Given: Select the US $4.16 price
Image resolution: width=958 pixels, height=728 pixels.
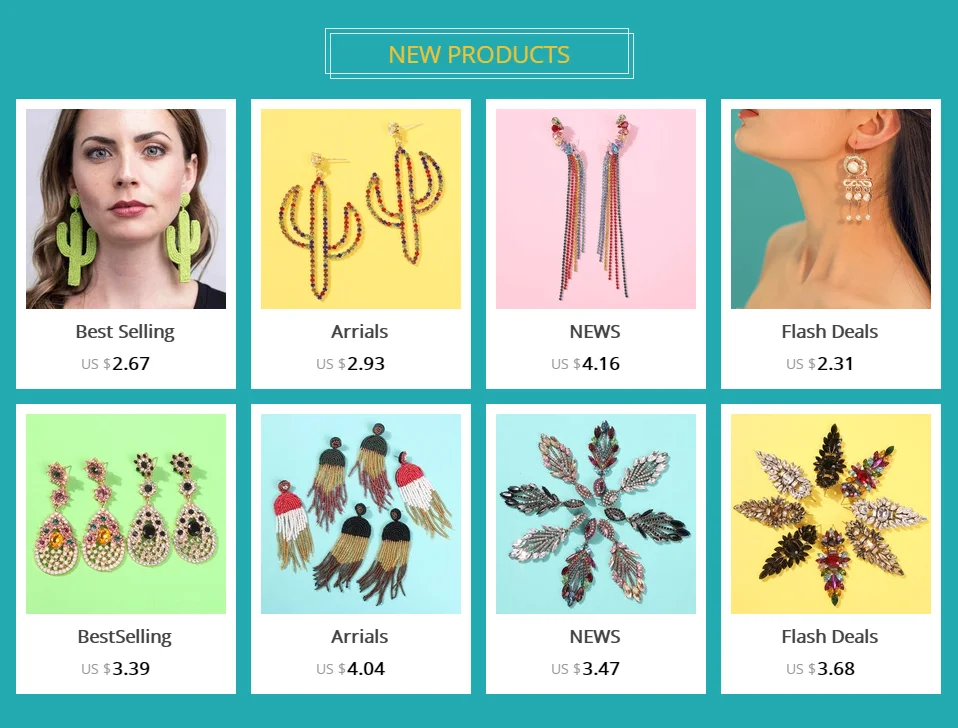Looking at the screenshot, I should pyautogui.click(x=585, y=363).
